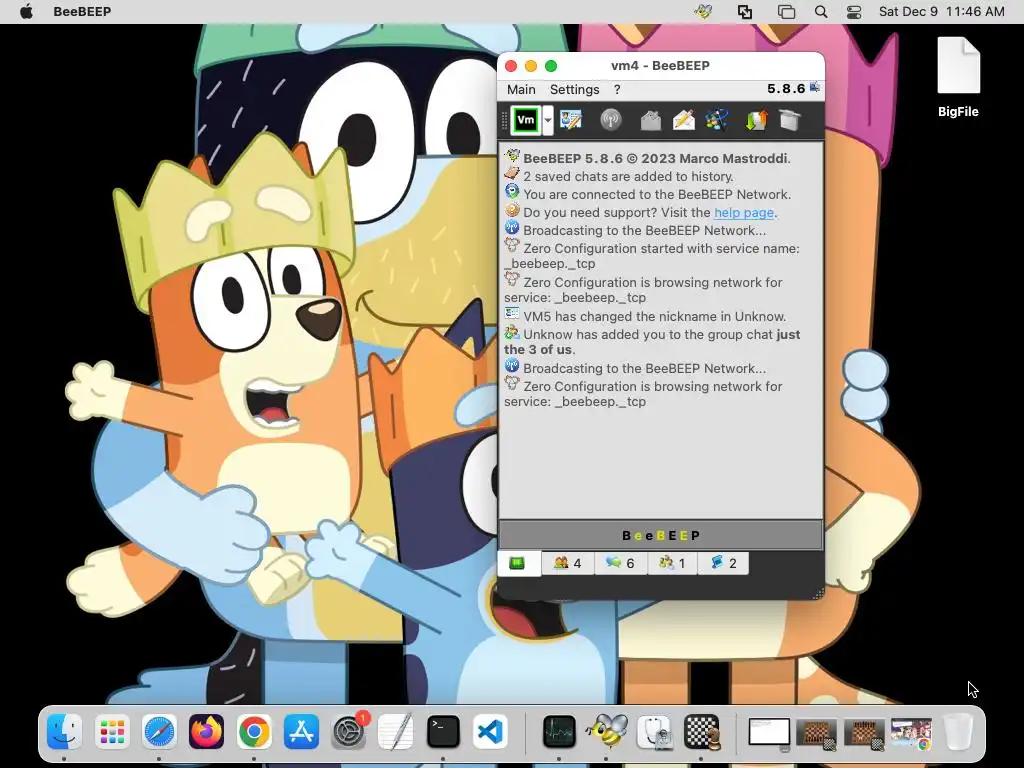
Task: Open Disk Utility from the Dock
Action: (654, 731)
